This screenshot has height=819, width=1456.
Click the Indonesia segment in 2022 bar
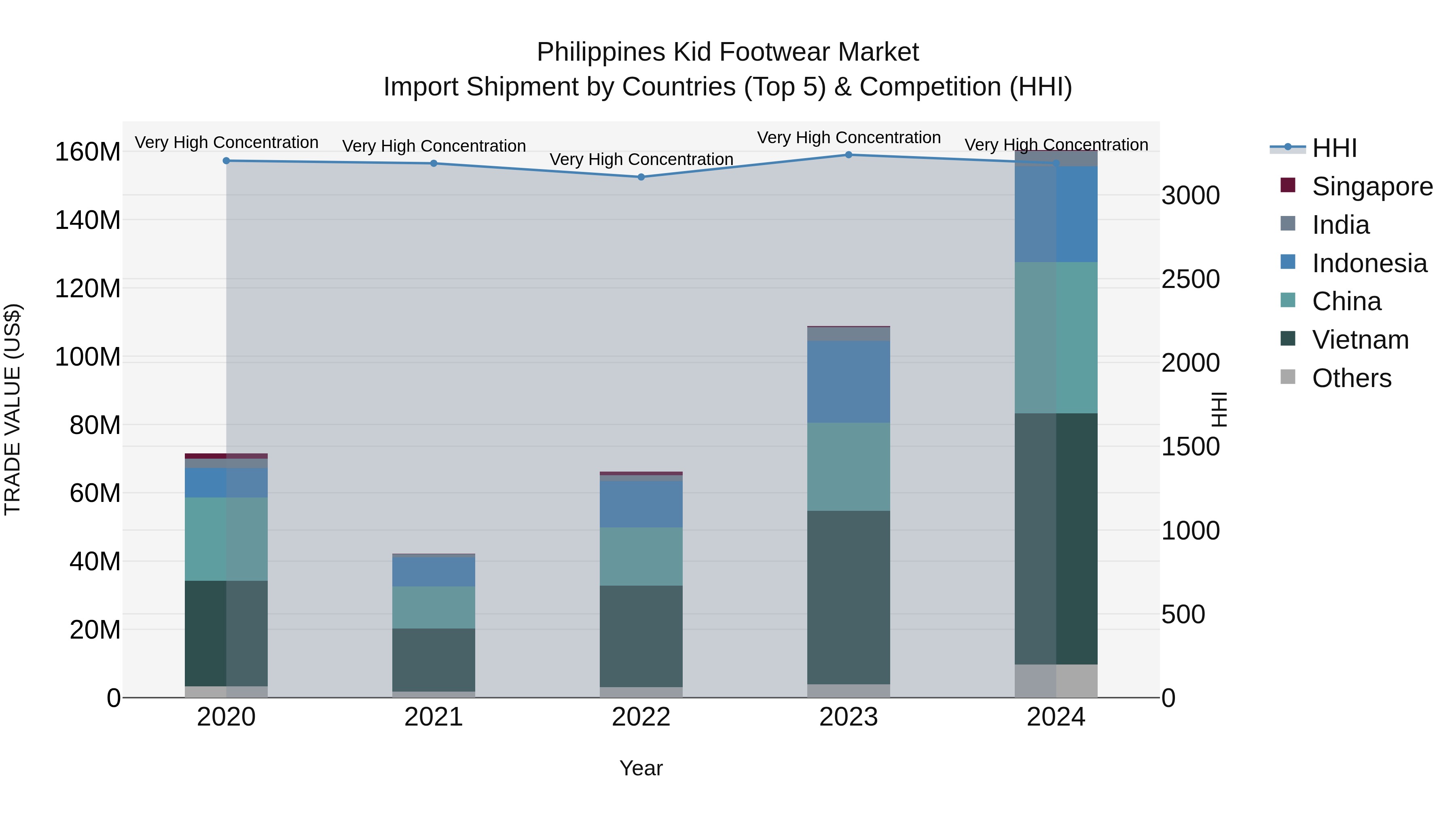click(x=641, y=505)
